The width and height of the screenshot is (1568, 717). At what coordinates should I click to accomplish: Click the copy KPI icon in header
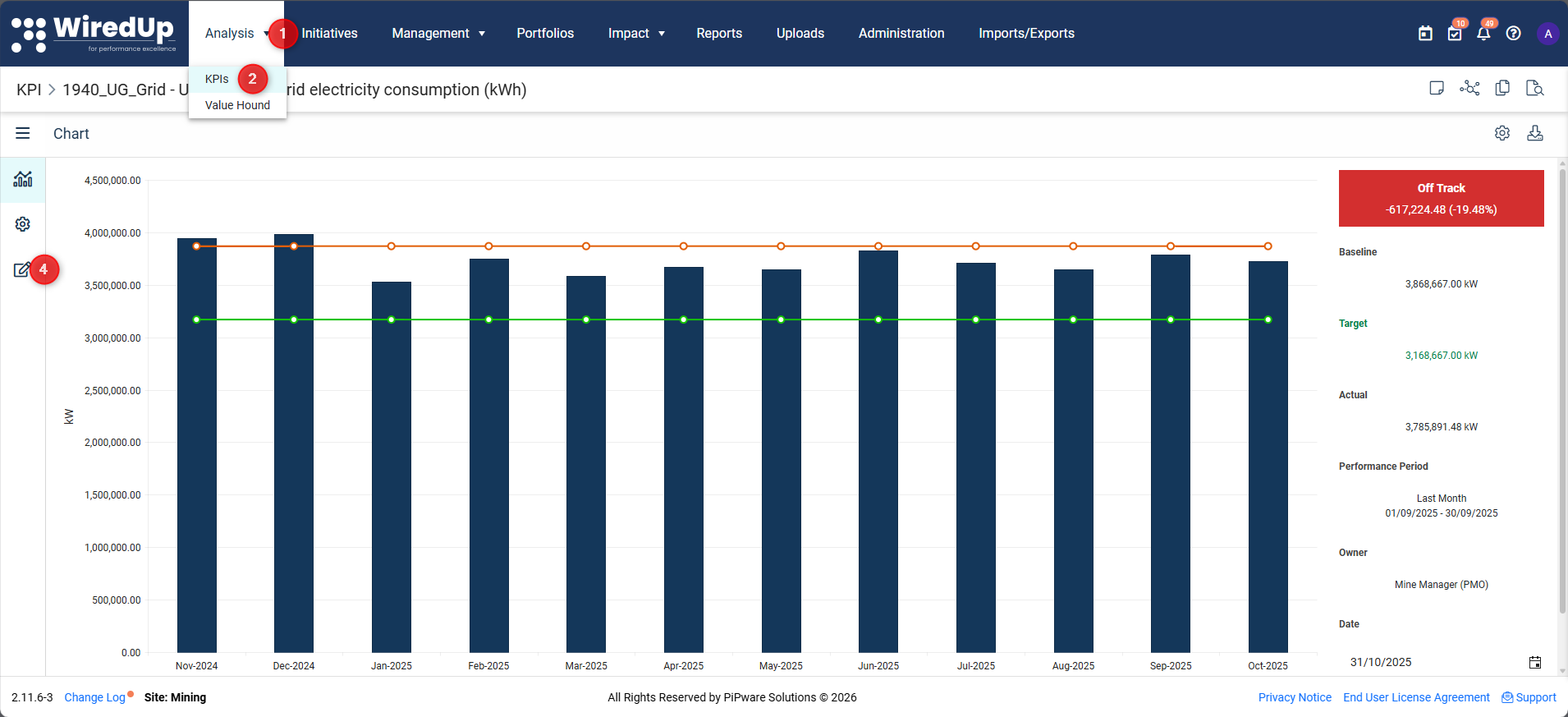point(1502,88)
